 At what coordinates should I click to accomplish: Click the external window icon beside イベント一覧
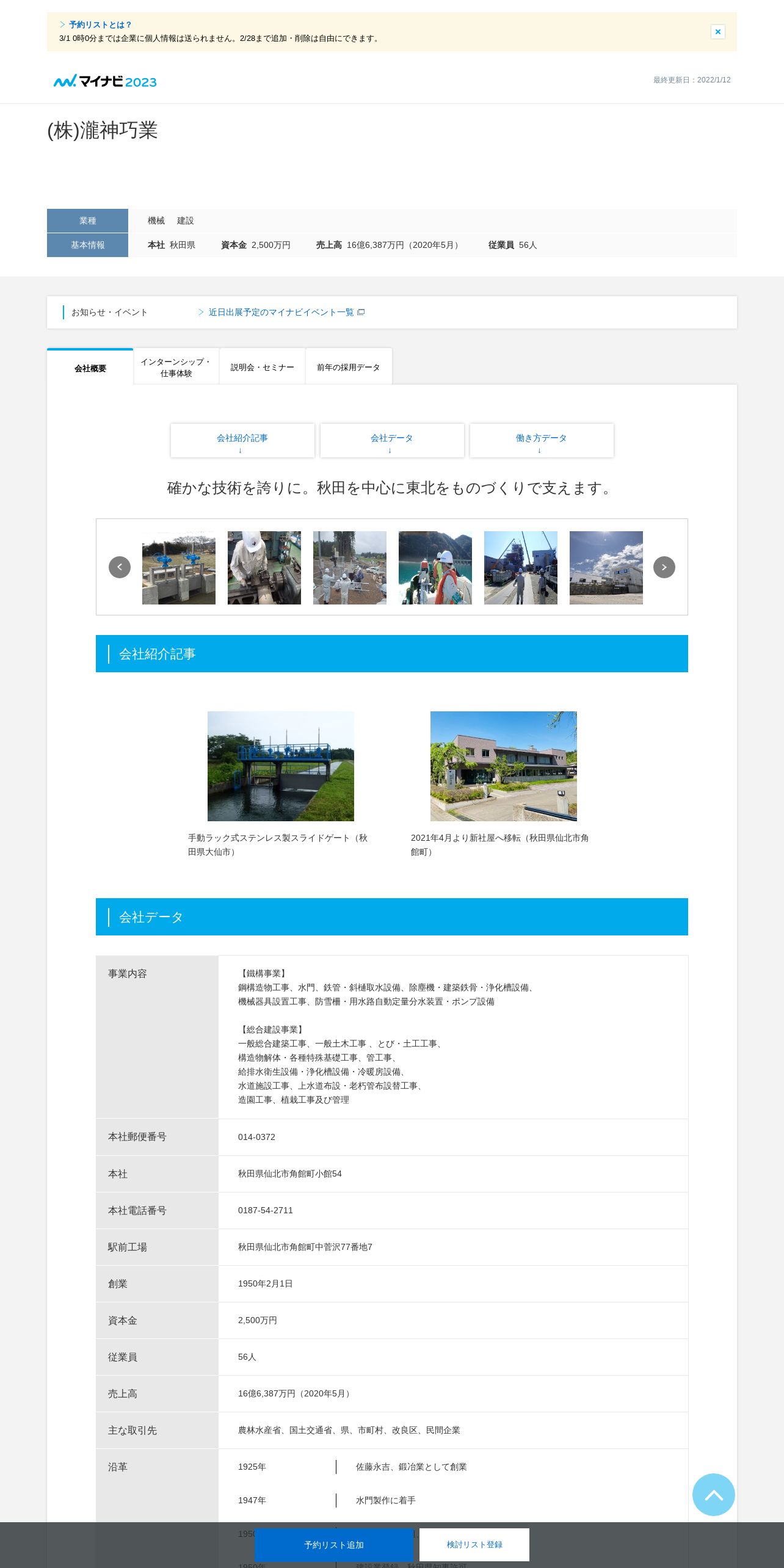click(x=361, y=312)
